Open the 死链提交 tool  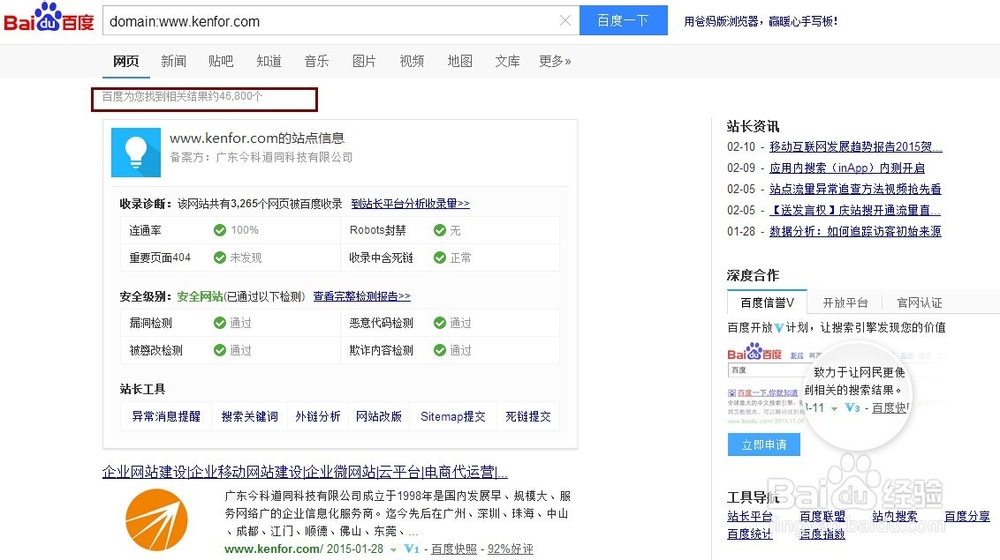point(528,416)
